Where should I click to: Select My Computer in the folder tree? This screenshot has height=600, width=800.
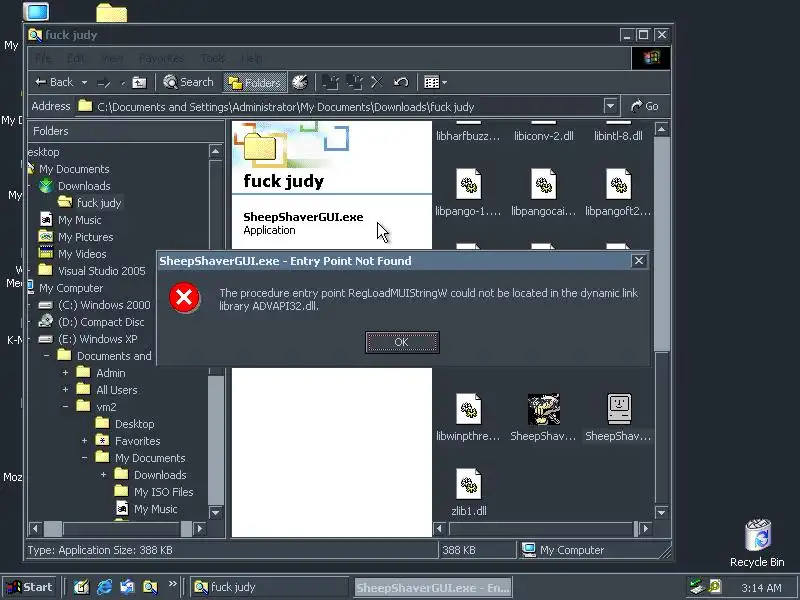[71, 288]
